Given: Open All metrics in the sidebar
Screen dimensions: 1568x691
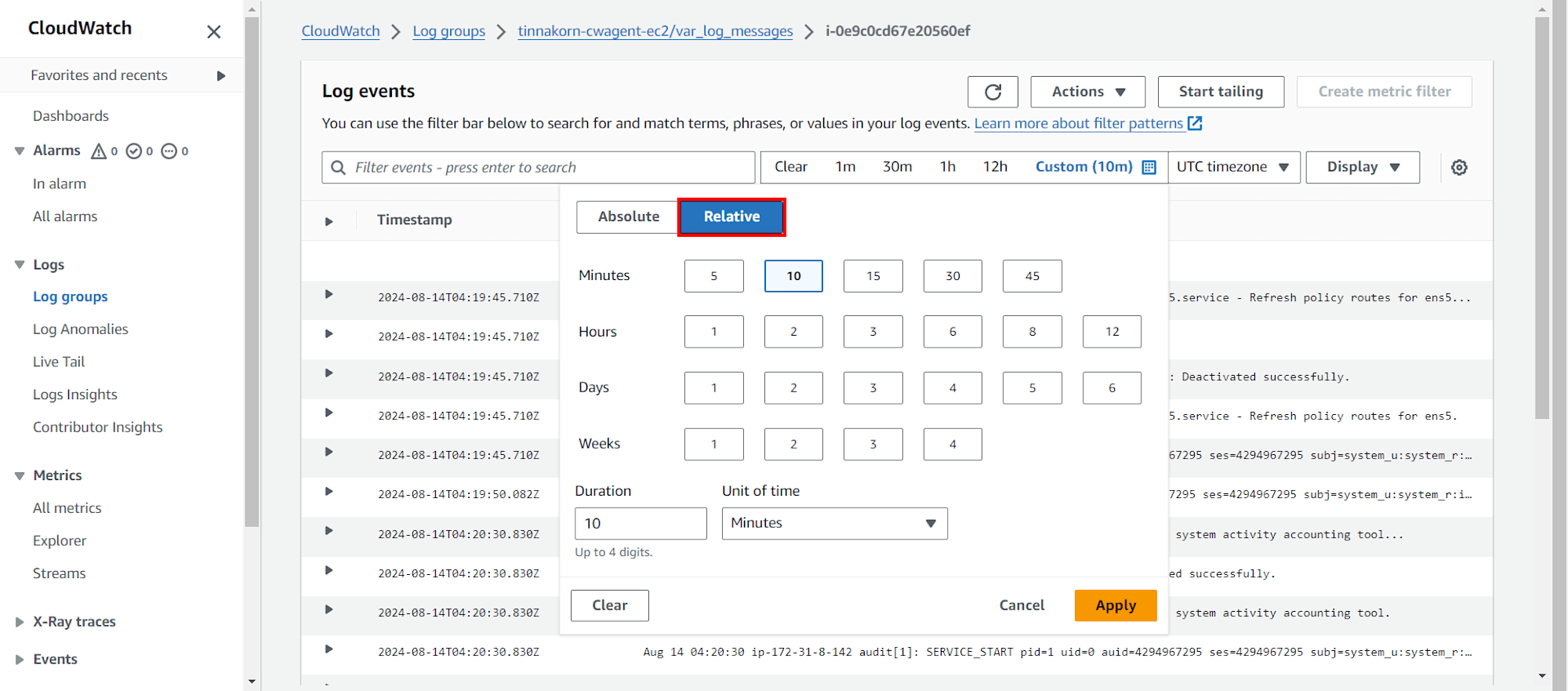Looking at the screenshot, I should tap(67, 508).
